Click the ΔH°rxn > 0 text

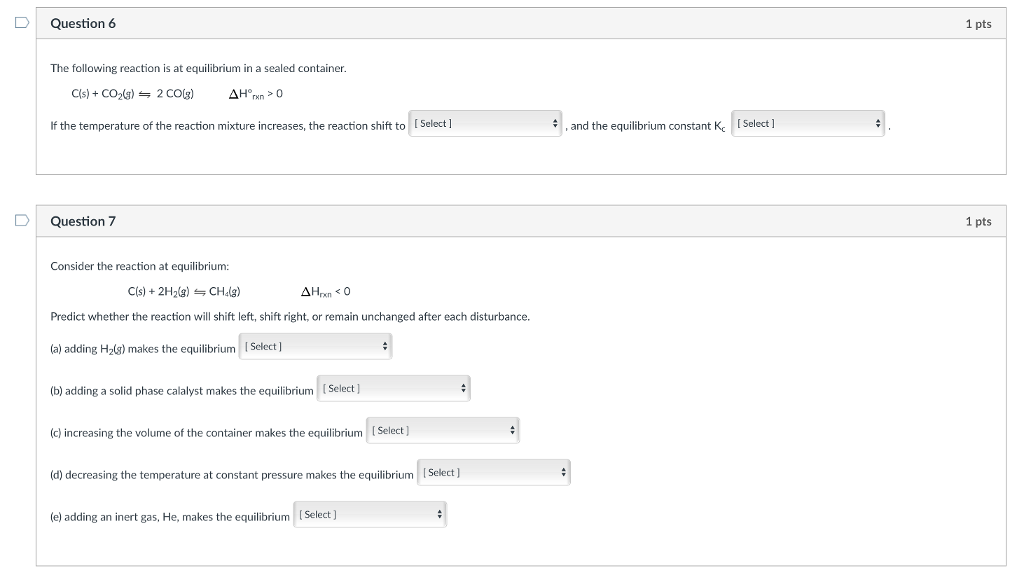[255, 94]
